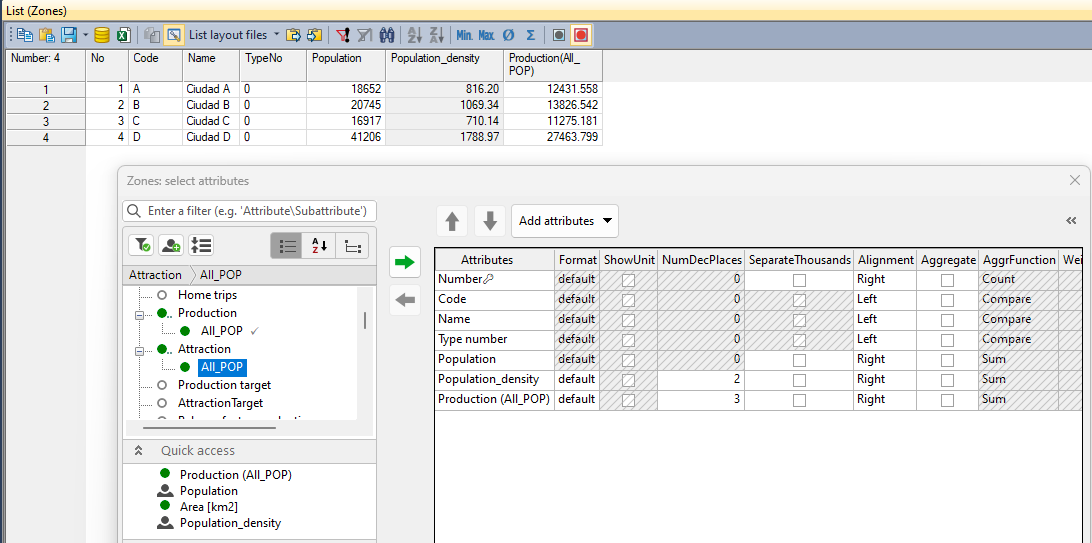Open the dropdown arrow beside the save icon
This screenshot has width=1092, height=543.
point(85,35)
